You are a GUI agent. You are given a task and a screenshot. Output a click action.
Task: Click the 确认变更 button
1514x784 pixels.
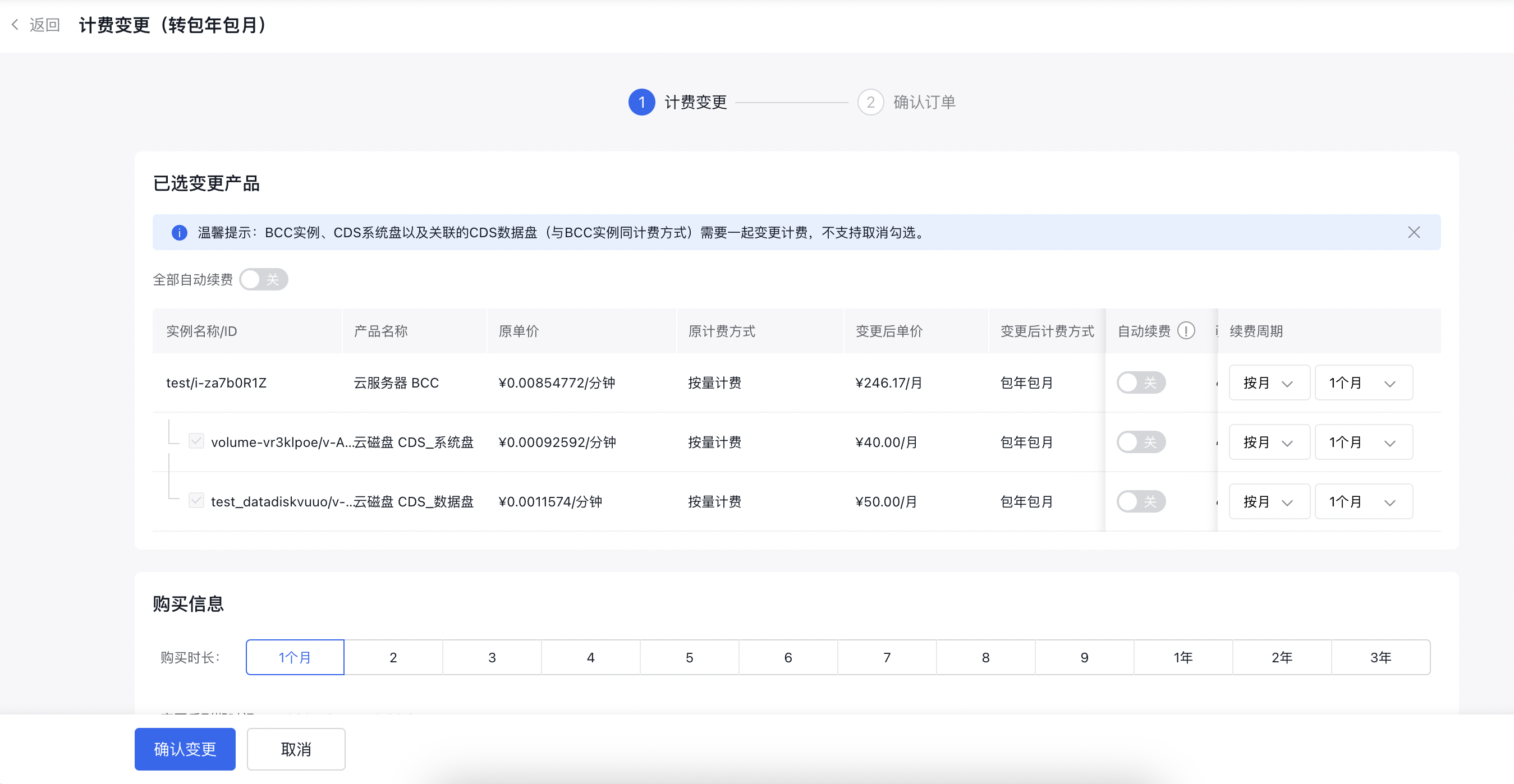185,749
